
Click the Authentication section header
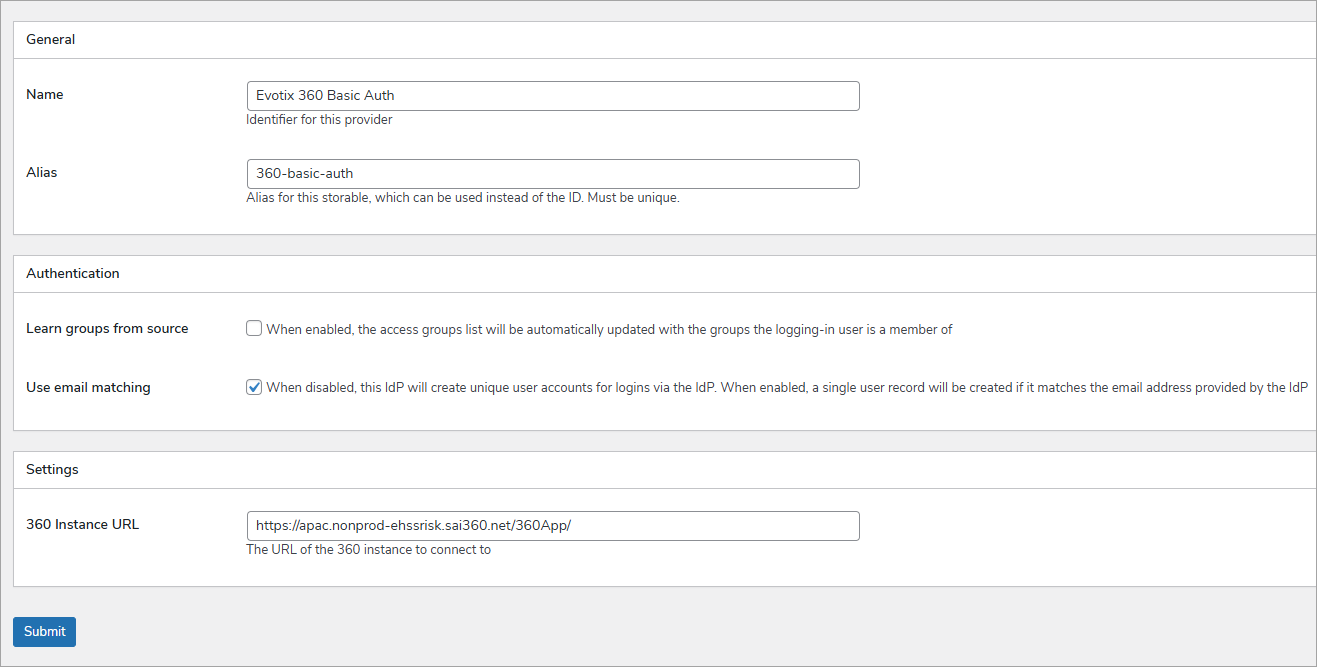72,273
